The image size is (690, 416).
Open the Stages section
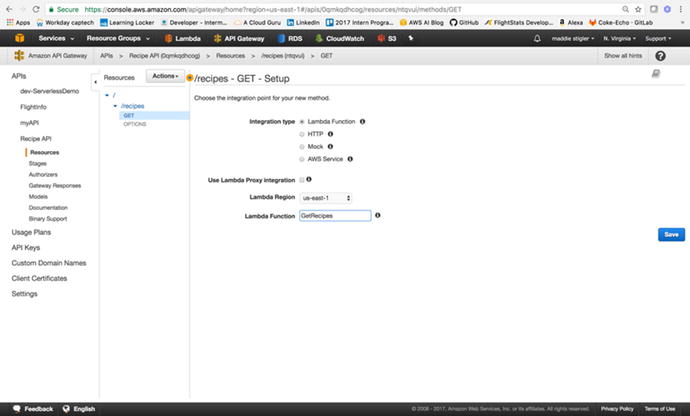37,163
